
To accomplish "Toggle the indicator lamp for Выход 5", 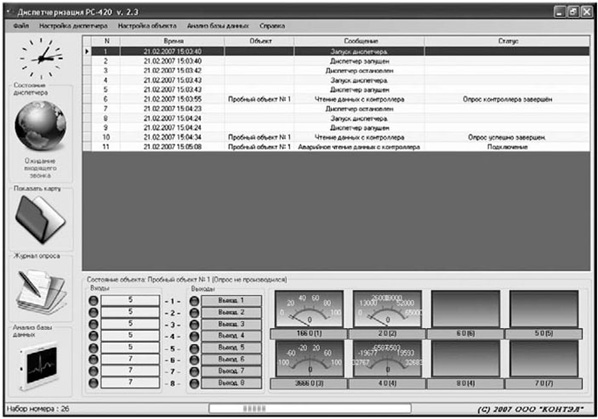I will point(194,348).
